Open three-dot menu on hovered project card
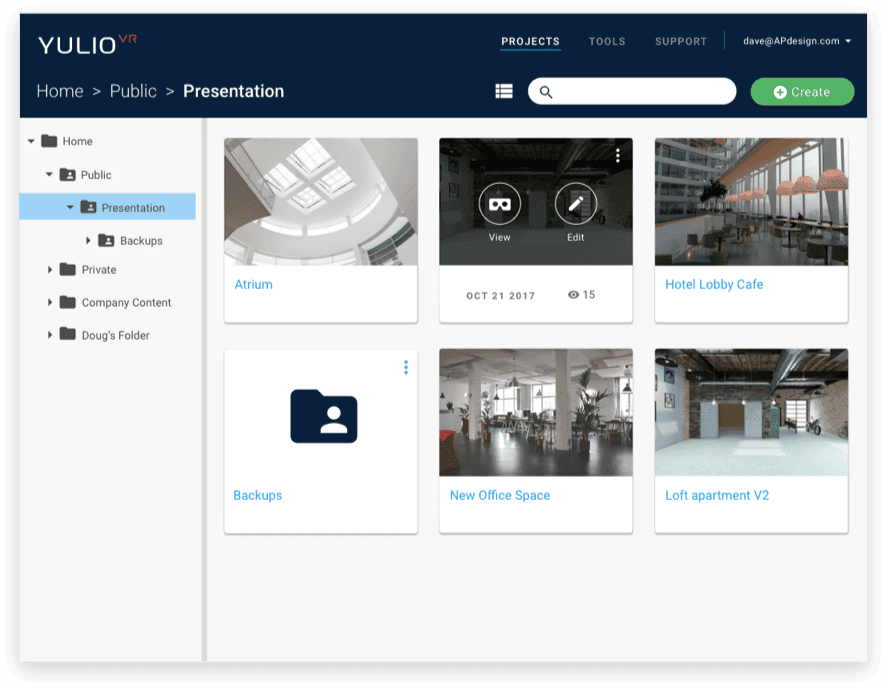The image size is (887, 688). pyautogui.click(x=618, y=156)
